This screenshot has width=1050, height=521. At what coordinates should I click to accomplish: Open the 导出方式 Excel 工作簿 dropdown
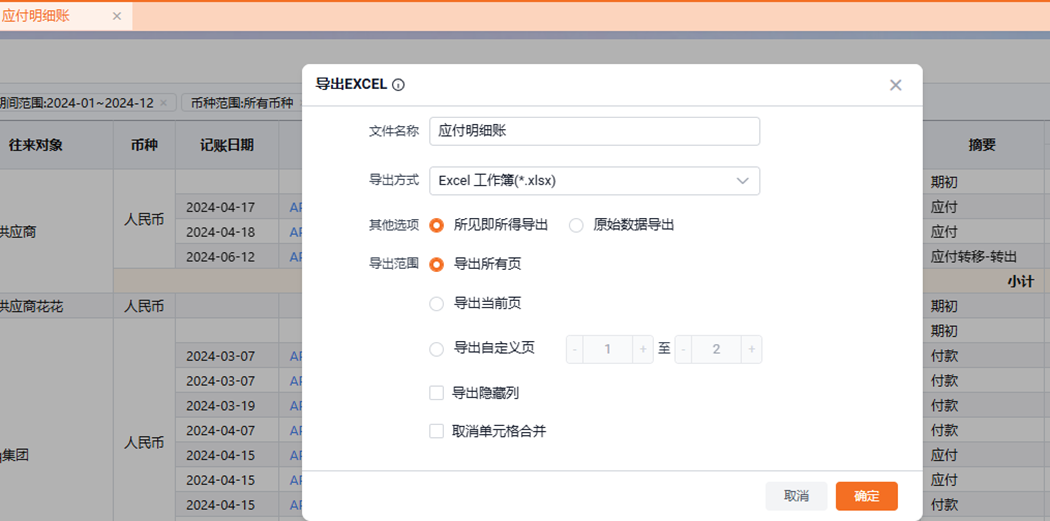click(595, 181)
